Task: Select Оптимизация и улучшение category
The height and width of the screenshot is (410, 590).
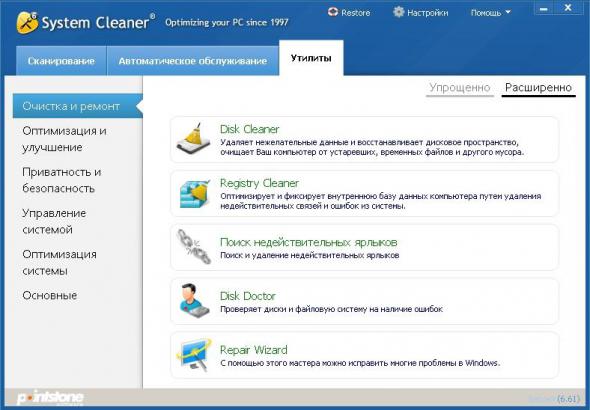Action: tap(64, 139)
